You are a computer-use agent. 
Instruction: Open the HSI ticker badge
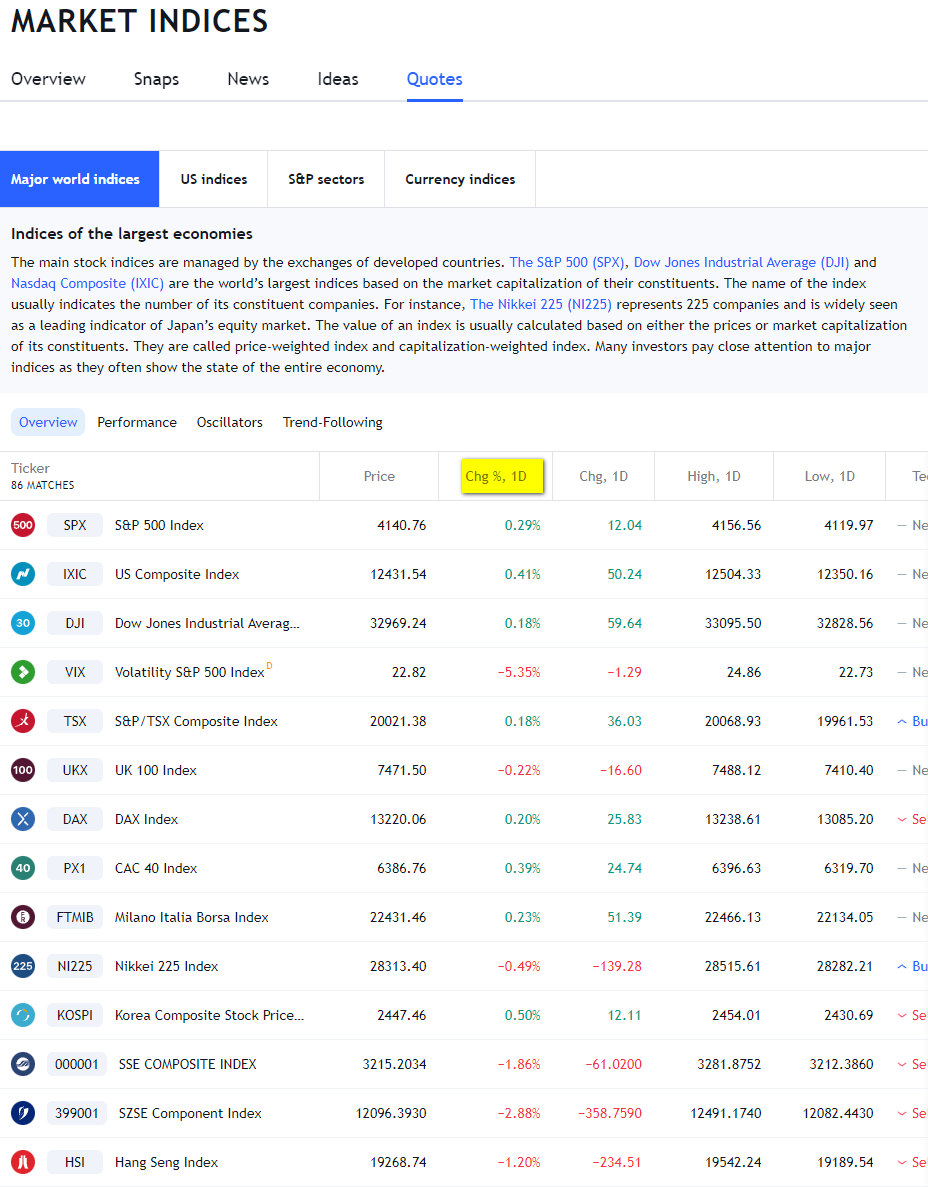point(75,1162)
